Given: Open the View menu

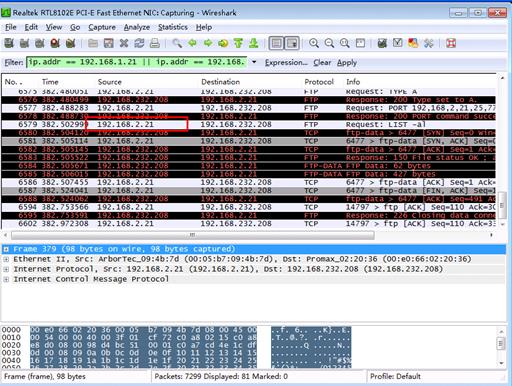Looking at the screenshot, I should (x=54, y=27).
